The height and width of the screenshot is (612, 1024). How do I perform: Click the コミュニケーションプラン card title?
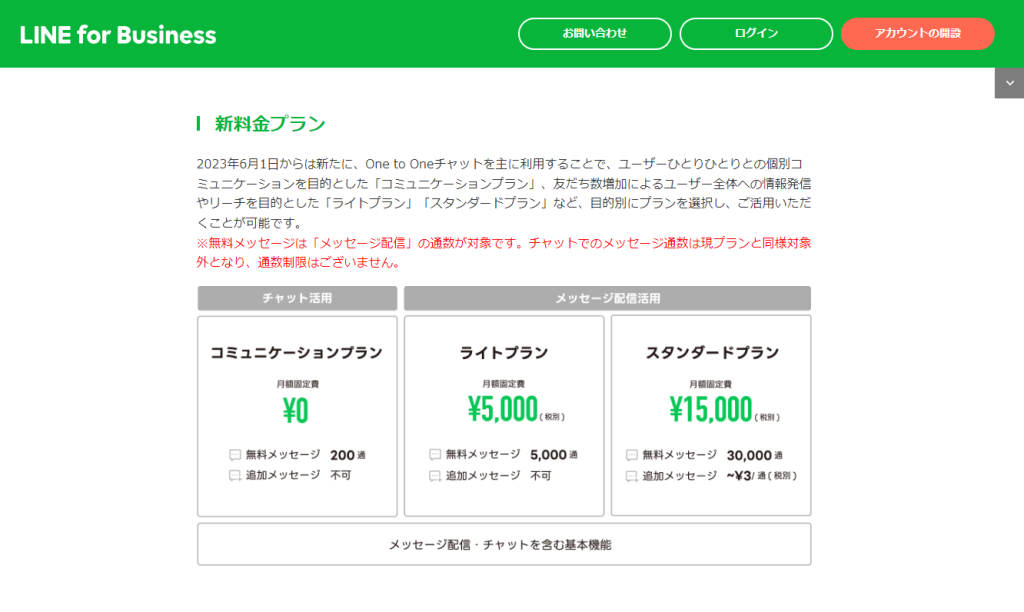296,353
